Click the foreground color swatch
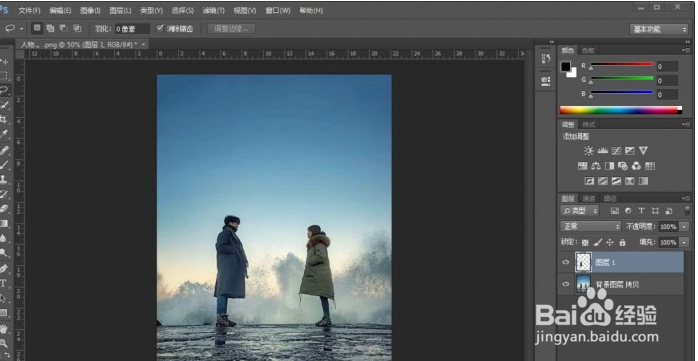 click(566, 67)
